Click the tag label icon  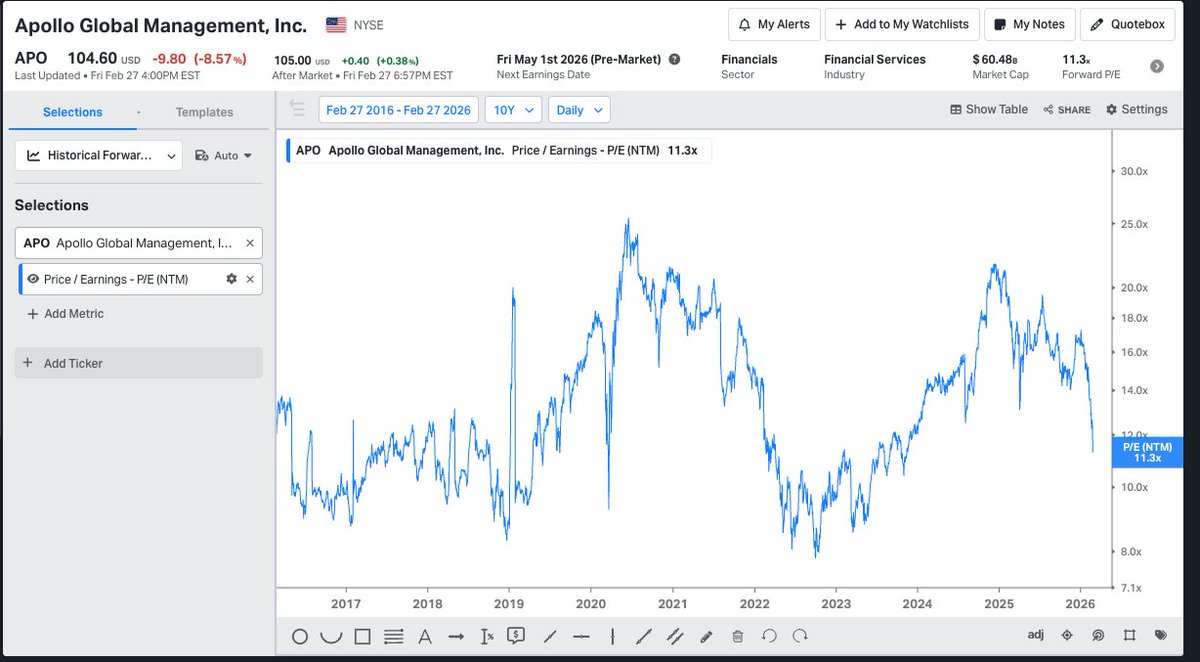[x=1160, y=636]
